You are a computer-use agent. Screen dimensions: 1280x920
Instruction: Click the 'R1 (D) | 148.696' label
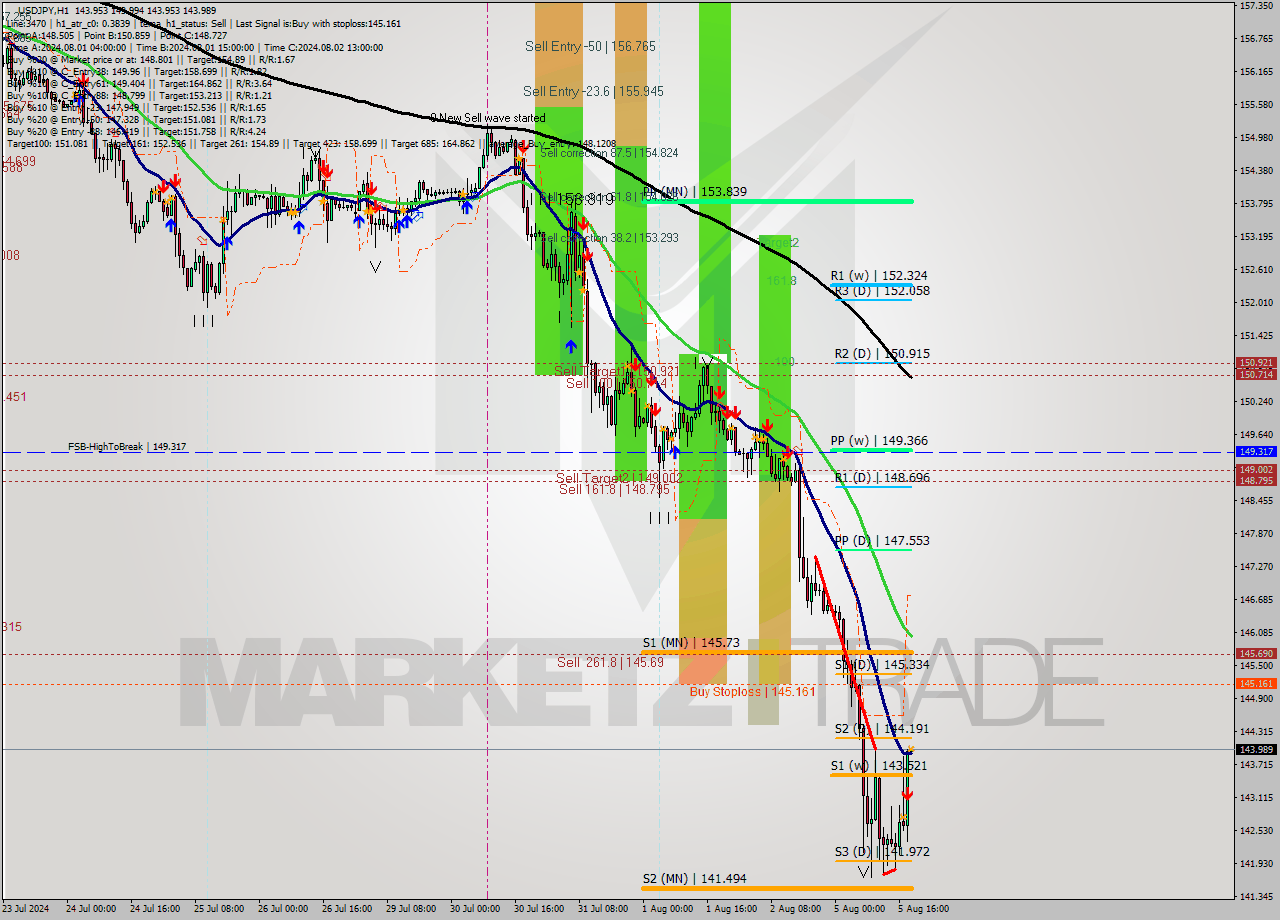882,478
